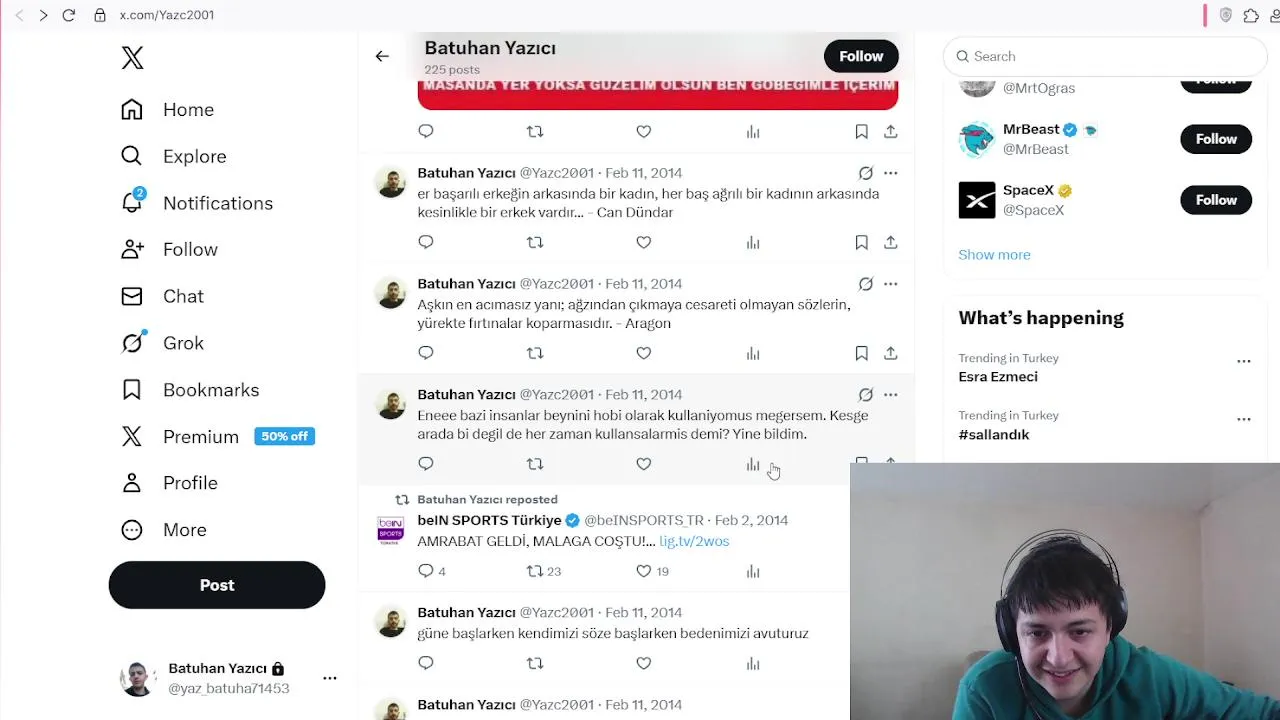
Task: View analytics of the beIN SPORTS post
Action: [x=753, y=571]
